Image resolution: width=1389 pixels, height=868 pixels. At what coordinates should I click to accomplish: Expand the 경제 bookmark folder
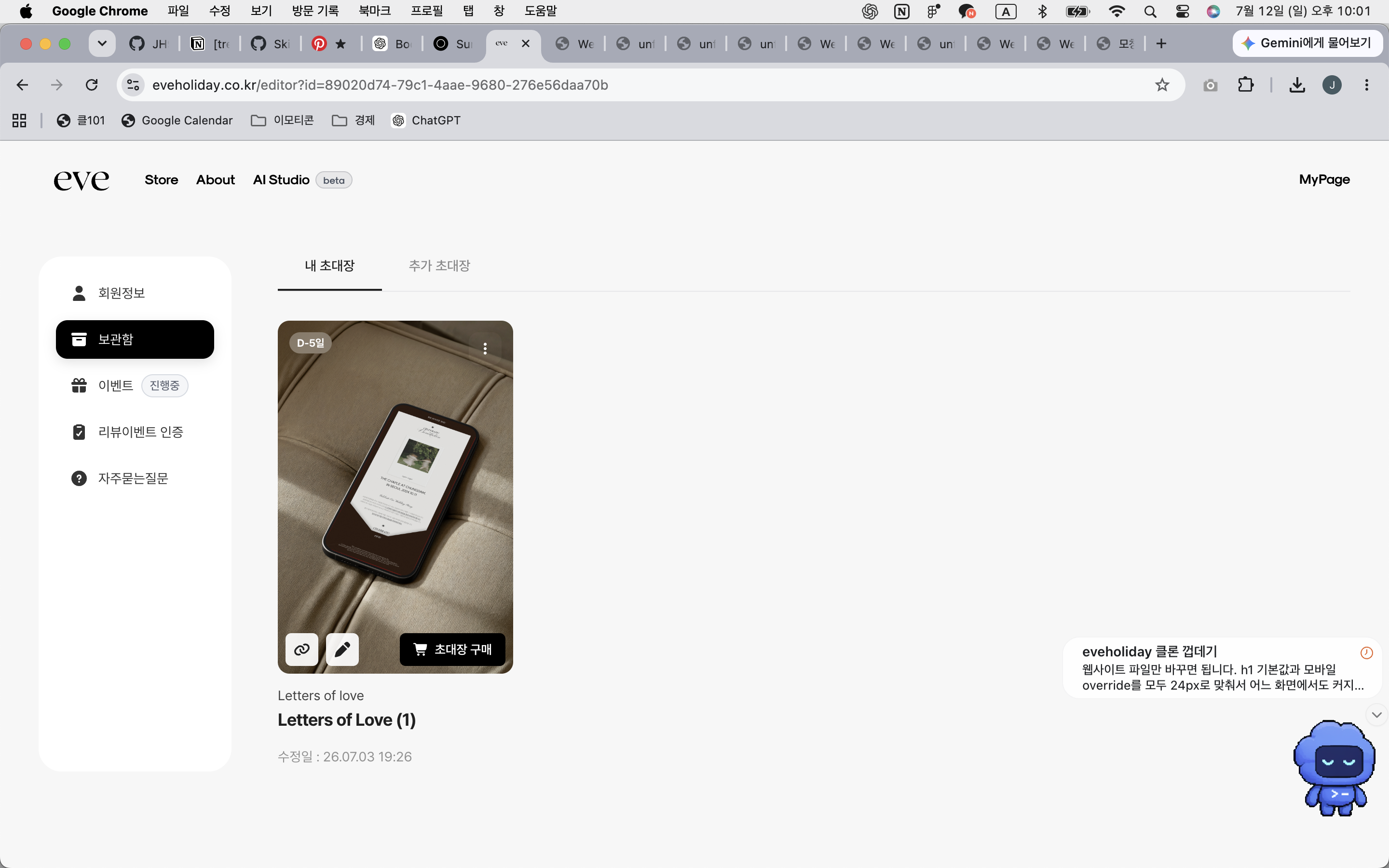354,121
